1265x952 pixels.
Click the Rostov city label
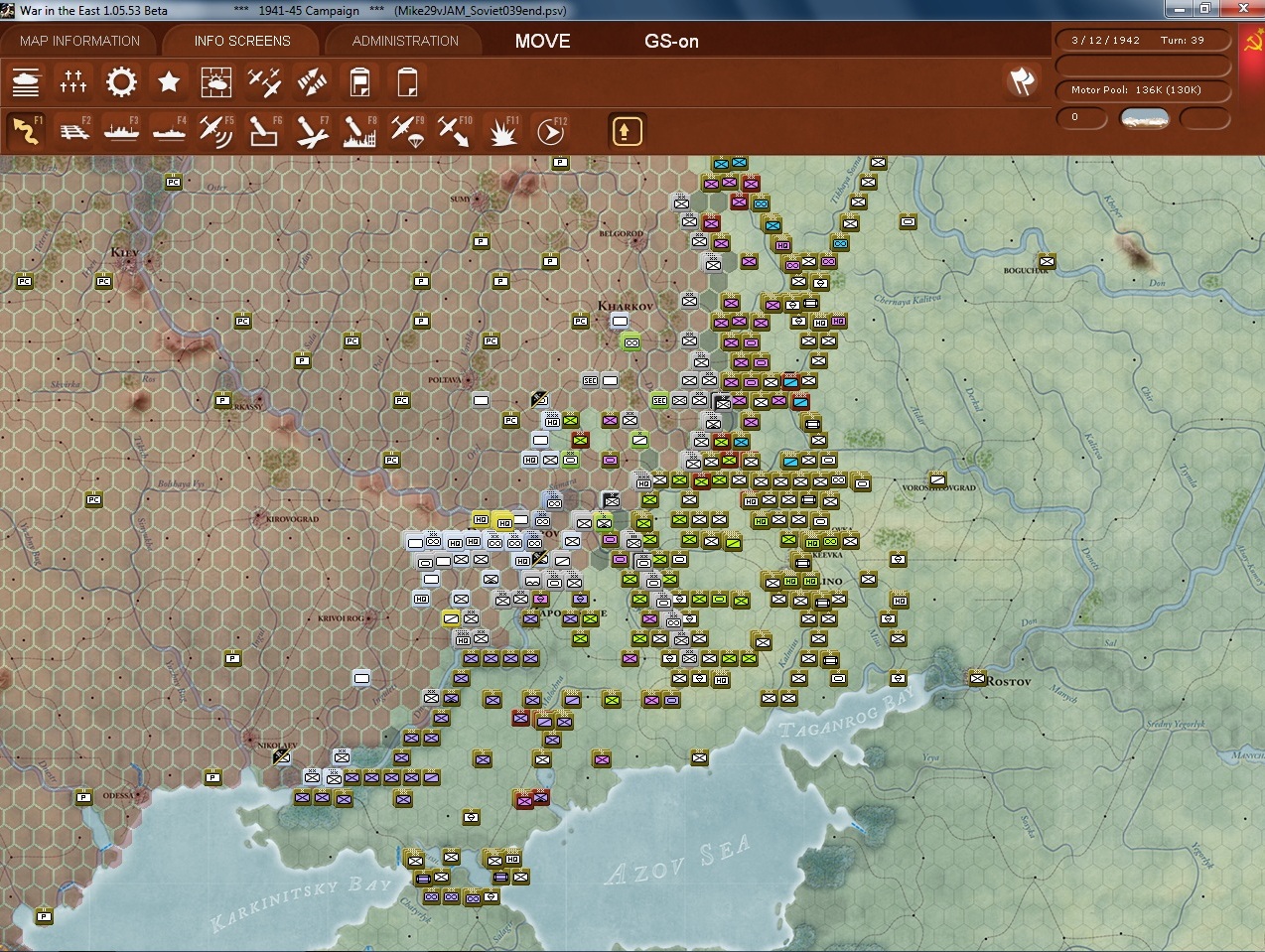coord(1009,682)
